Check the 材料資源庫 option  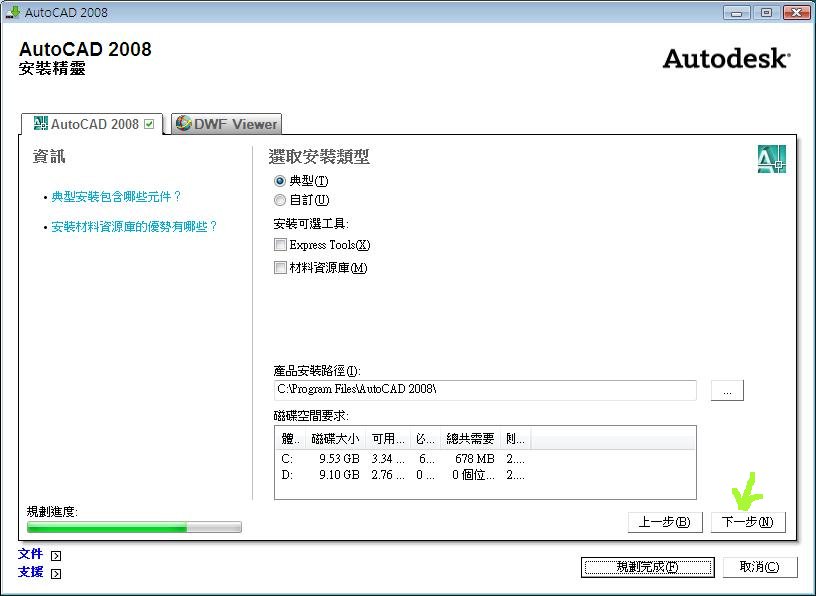tap(280, 268)
